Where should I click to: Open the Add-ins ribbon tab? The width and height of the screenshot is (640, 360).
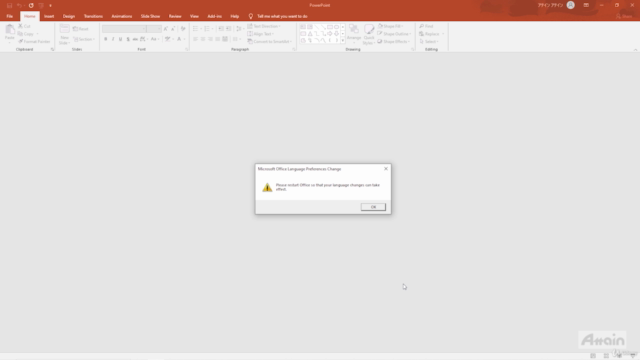coord(214,16)
